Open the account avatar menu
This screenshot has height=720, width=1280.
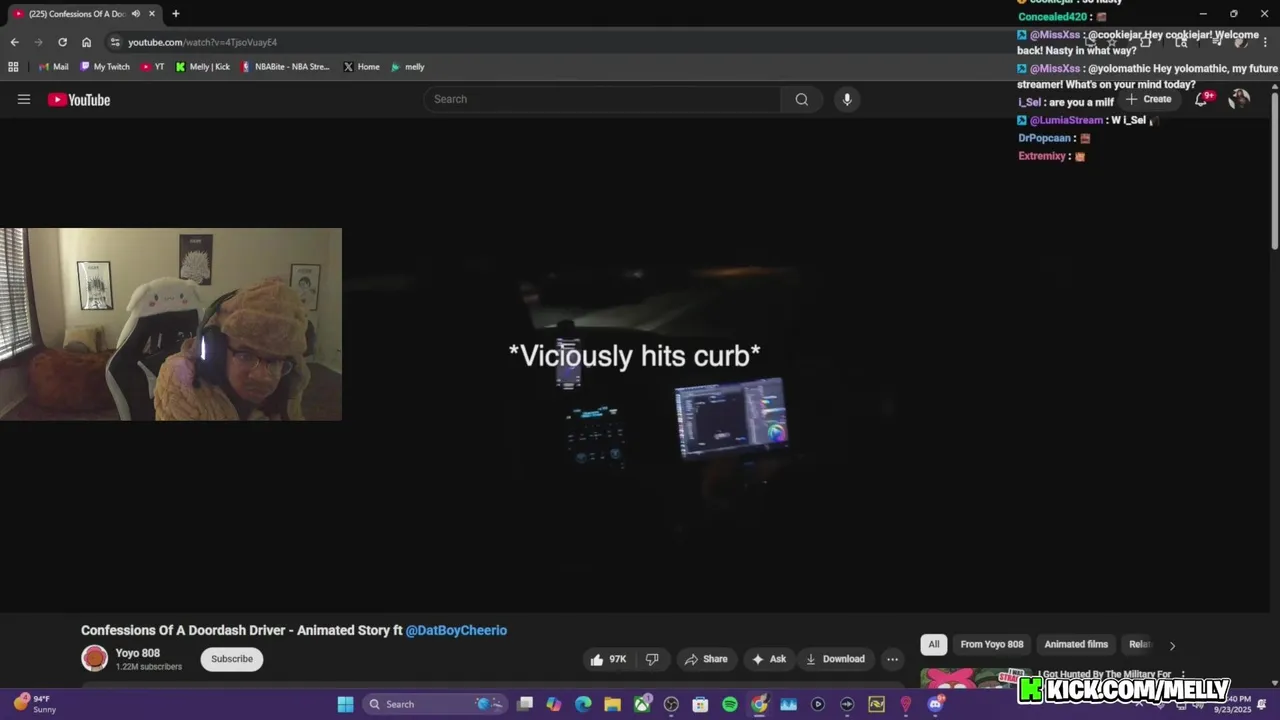point(1239,98)
